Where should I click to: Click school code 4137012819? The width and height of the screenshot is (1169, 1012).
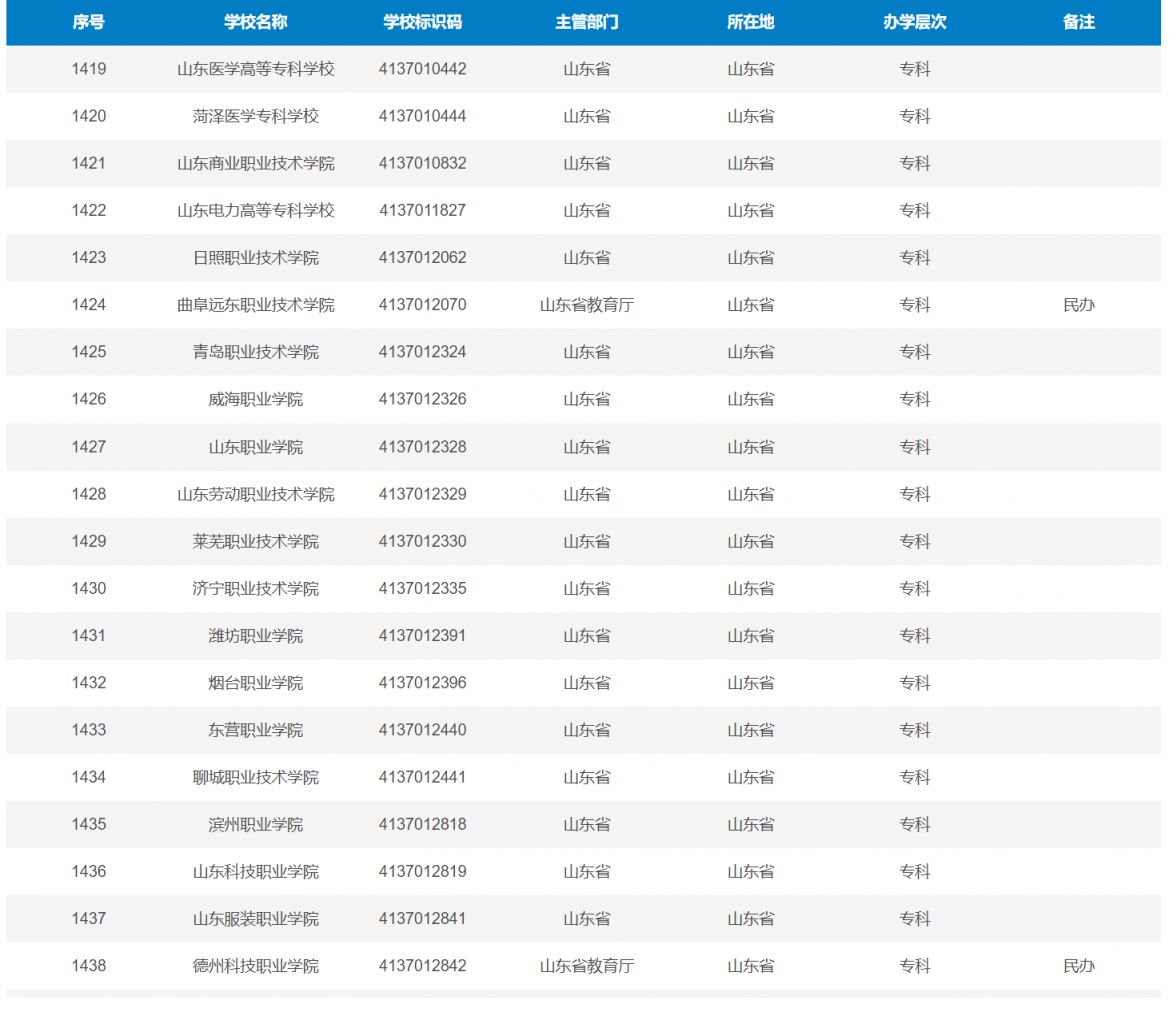(423, 872)
